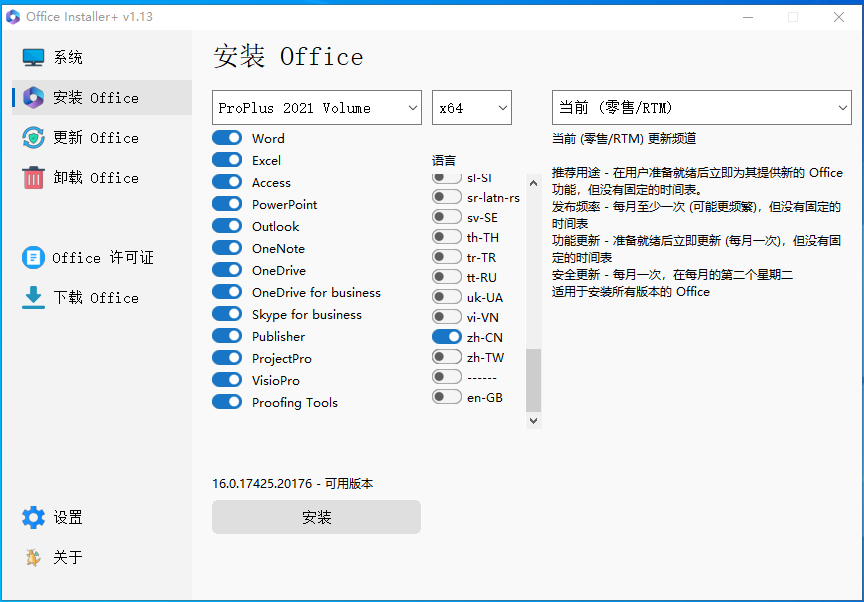Open the 卸载 Office page
Image resolution: width=864 pixels, height=602 pixels.
point(102,177)
